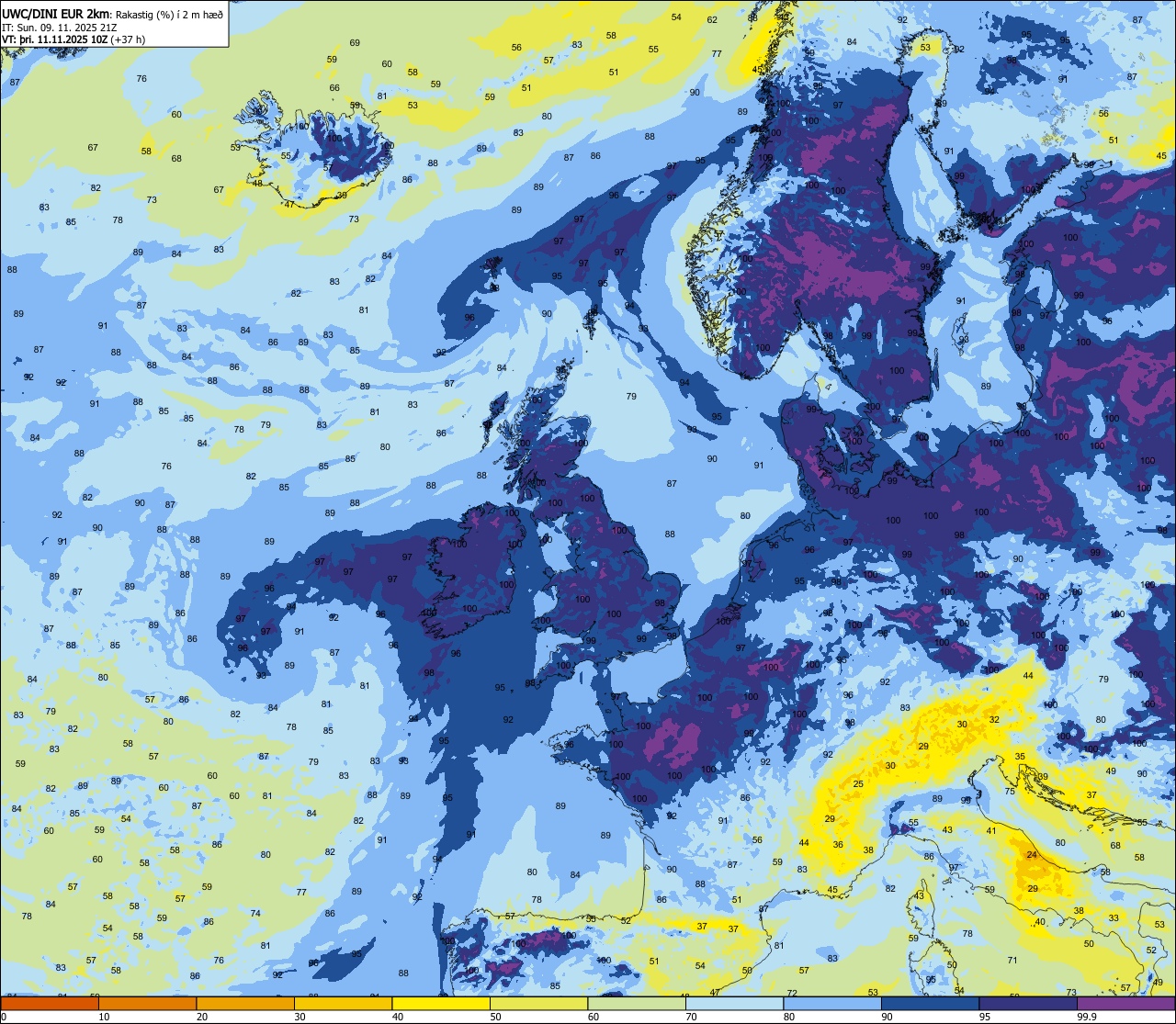Click the '95' legend scale label
Screen dimensions: 1176x1024
[x=985, y=1017]
